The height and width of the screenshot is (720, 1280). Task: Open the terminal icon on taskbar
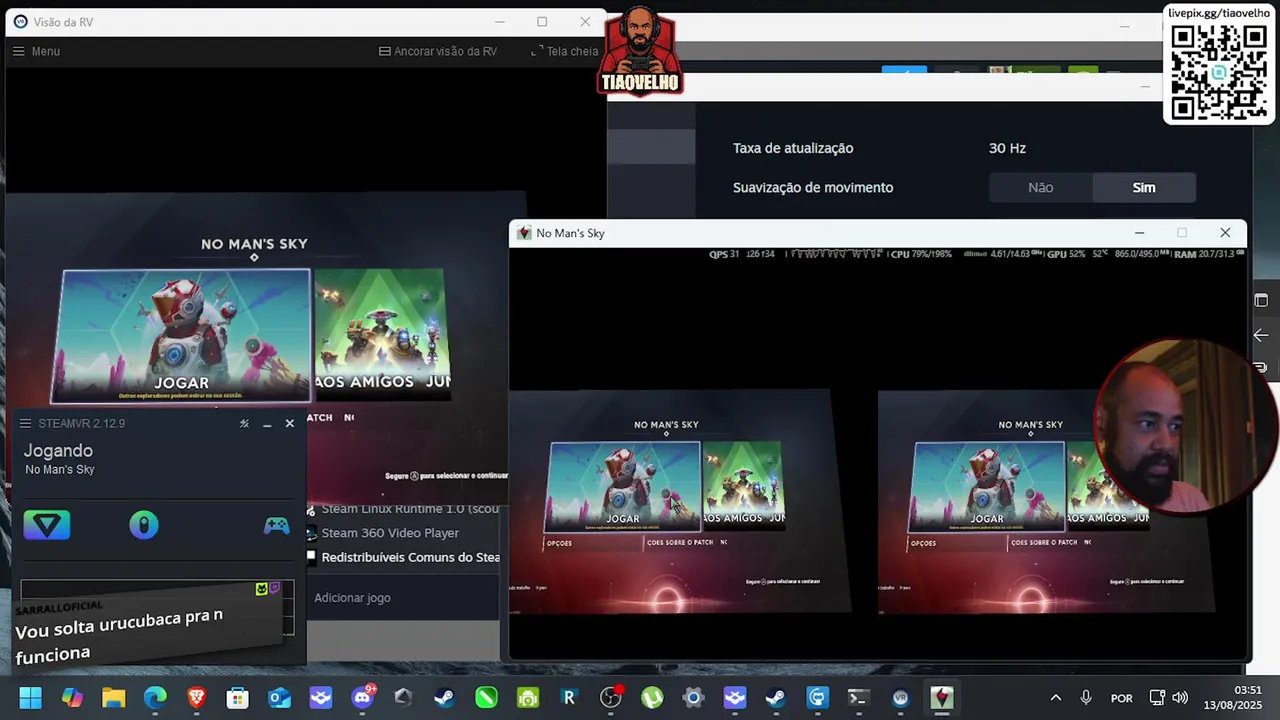click(x=858, y=698)
